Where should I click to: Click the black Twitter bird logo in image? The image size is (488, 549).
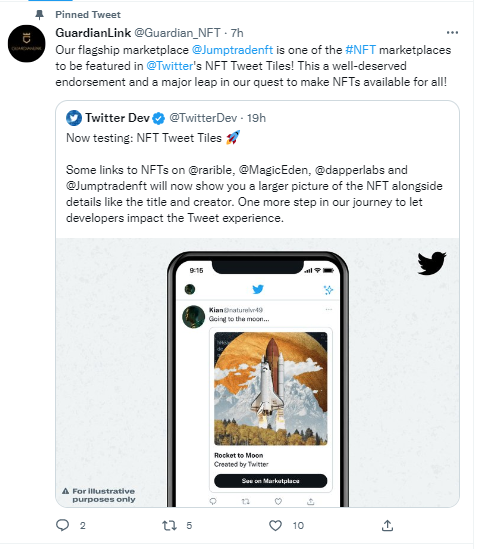[431, 263]
